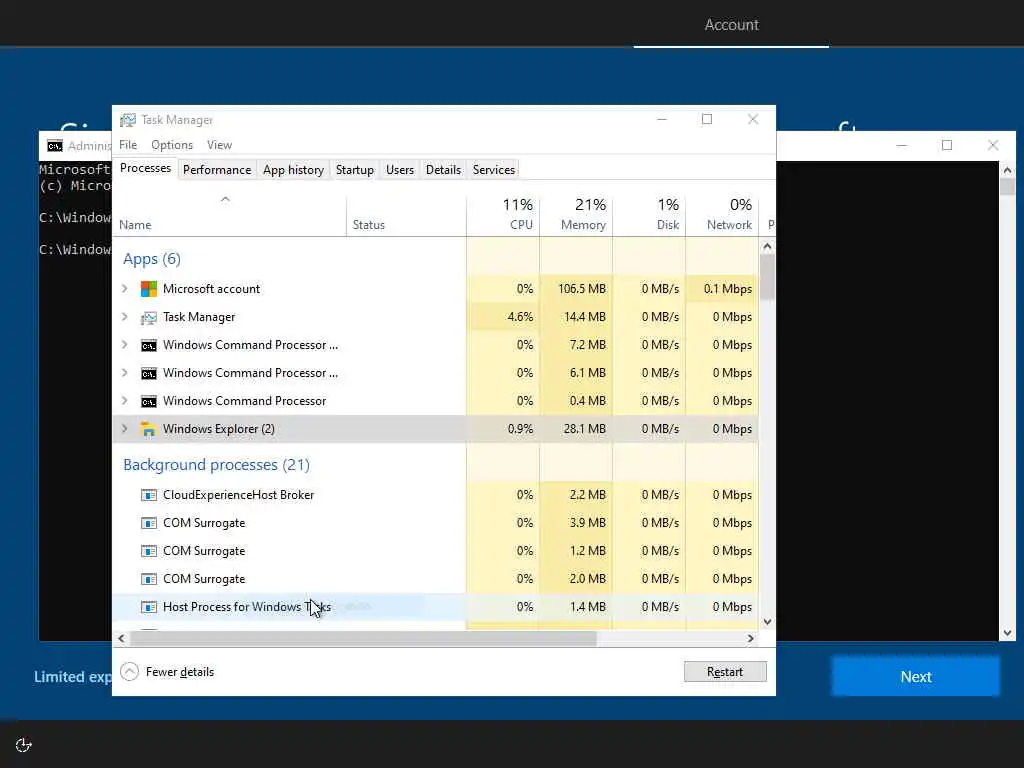This screenshot has height=768, width=1024.
Task: Expand the 0.4 MB Windows Command Processor row
Action: point(124,401)
